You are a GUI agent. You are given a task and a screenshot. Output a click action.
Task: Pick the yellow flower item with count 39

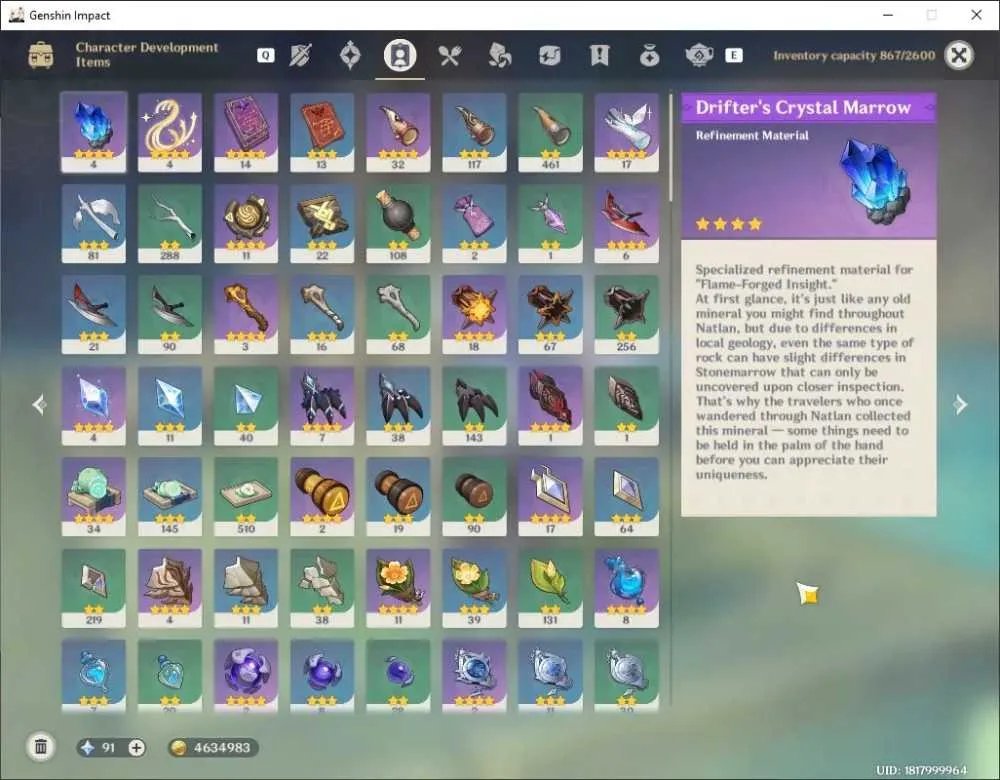point(474,589)
